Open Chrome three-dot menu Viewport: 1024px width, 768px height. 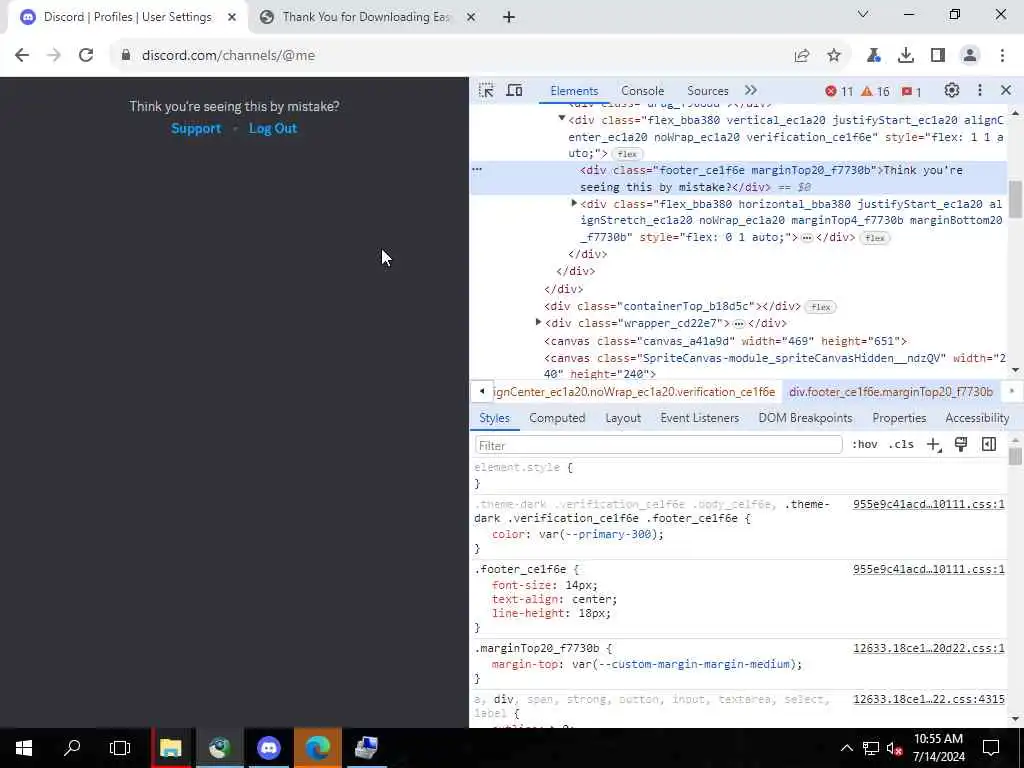[1002, 56]
